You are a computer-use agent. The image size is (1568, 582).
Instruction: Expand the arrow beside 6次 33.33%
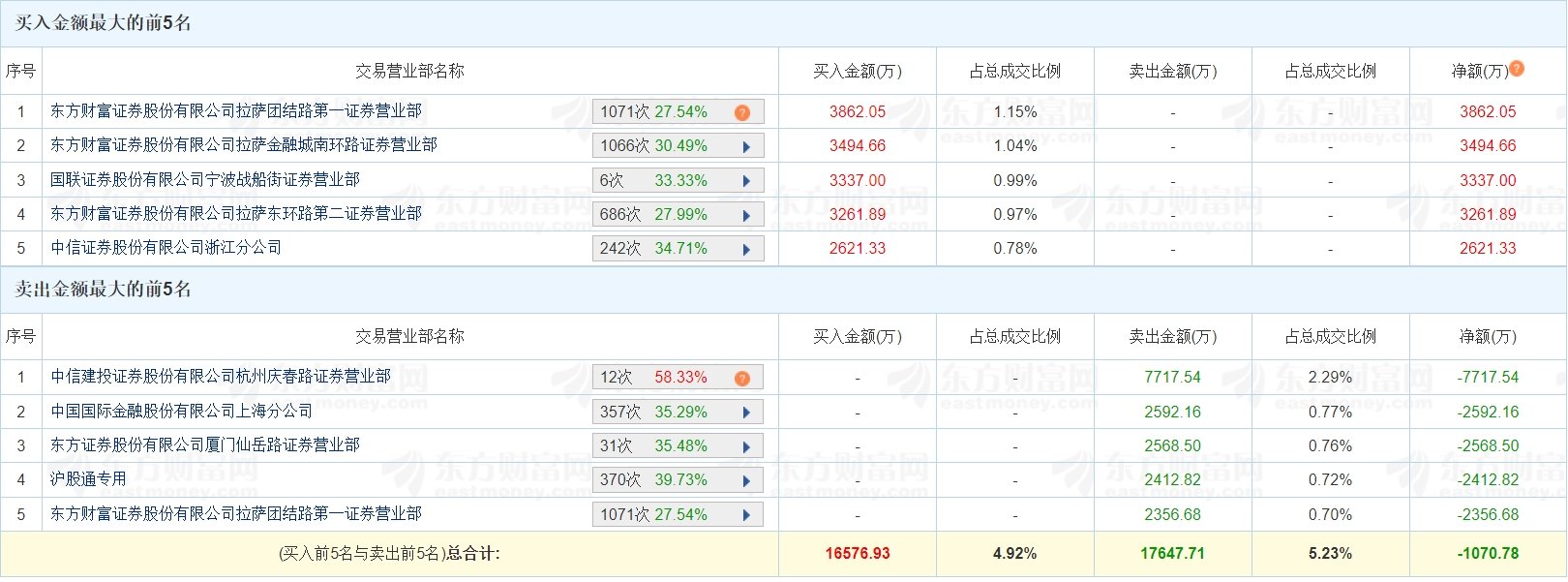coord(746,181)
